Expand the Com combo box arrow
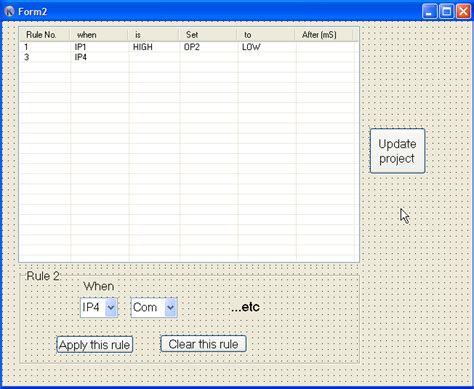This screenshot has width=474, height=389. 170,307
